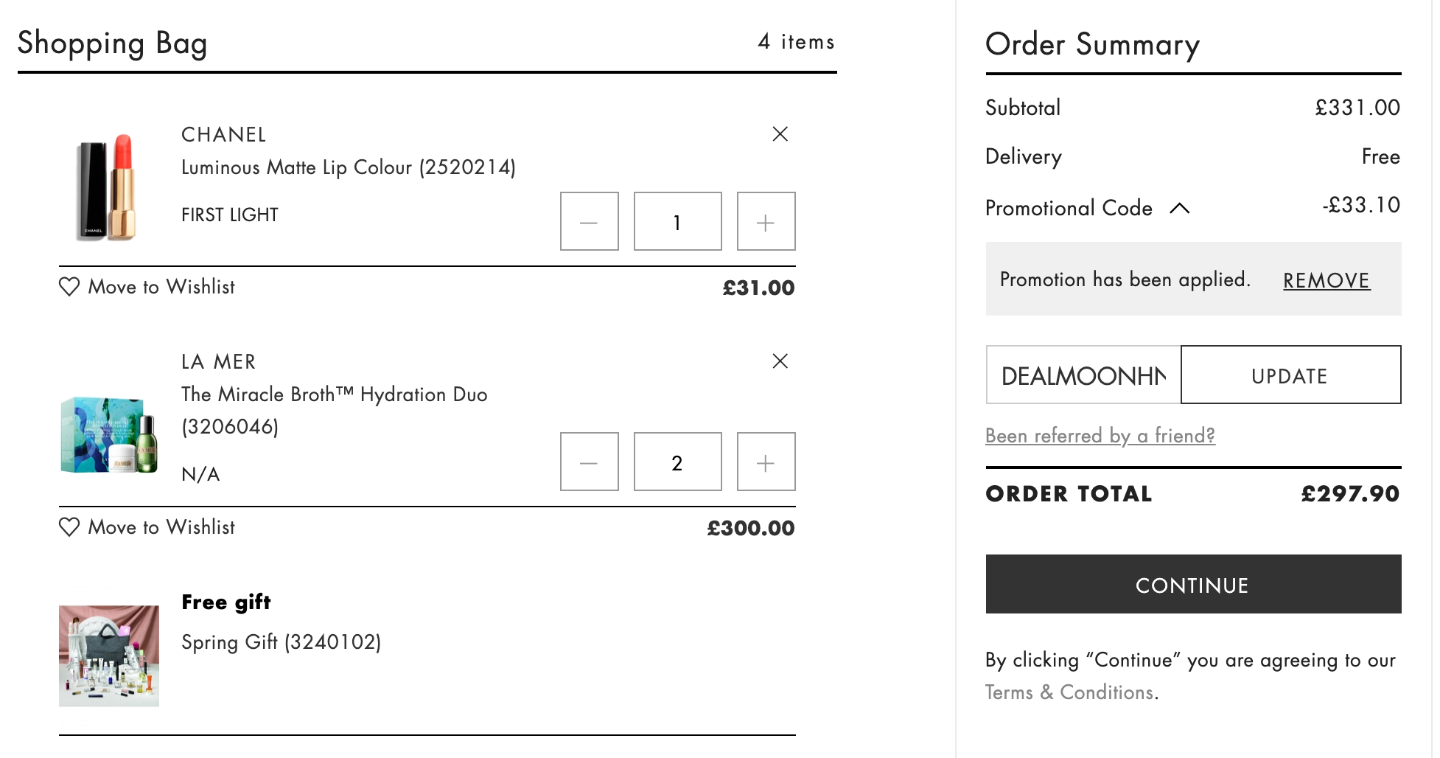1440x758 pixels.
Task: Remove La Mer Hydration Duo with X
Action: 780,361
